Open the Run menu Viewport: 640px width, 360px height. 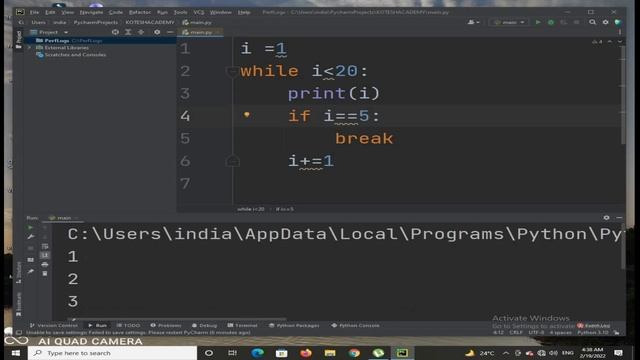tap(162, 12)
